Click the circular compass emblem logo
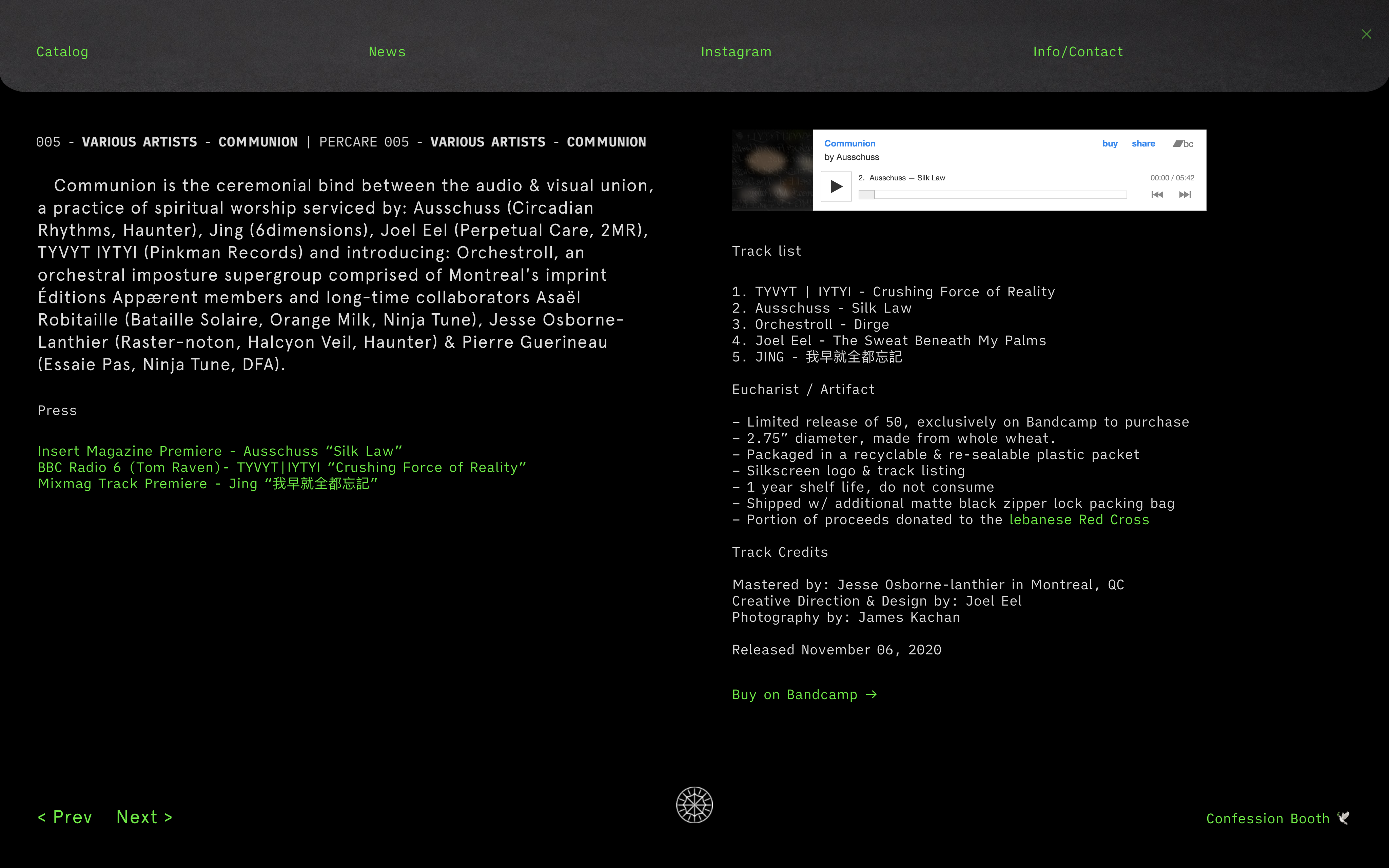 [x=694, y=805]
